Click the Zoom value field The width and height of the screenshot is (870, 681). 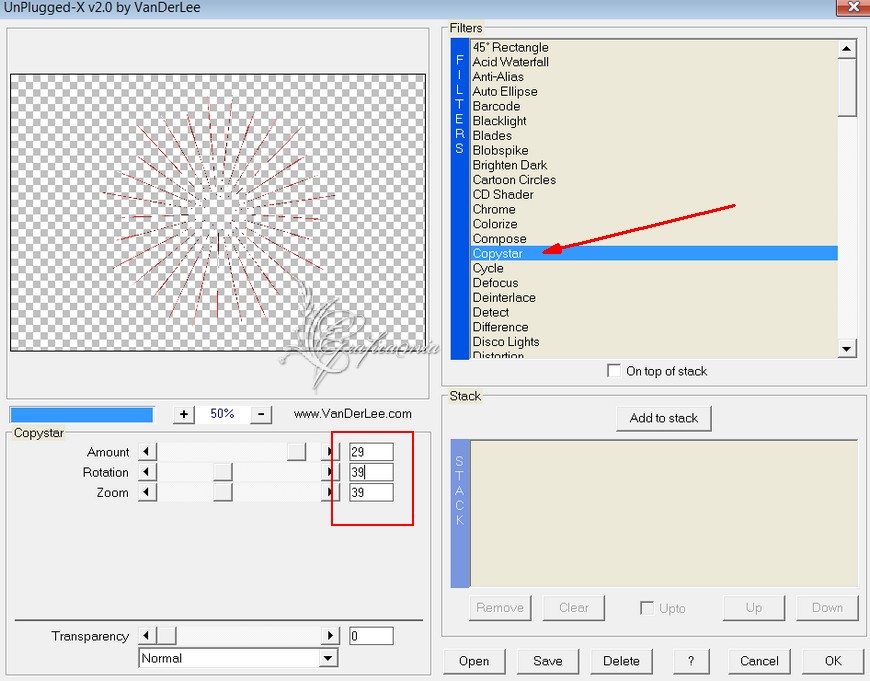tap(371, 492)
